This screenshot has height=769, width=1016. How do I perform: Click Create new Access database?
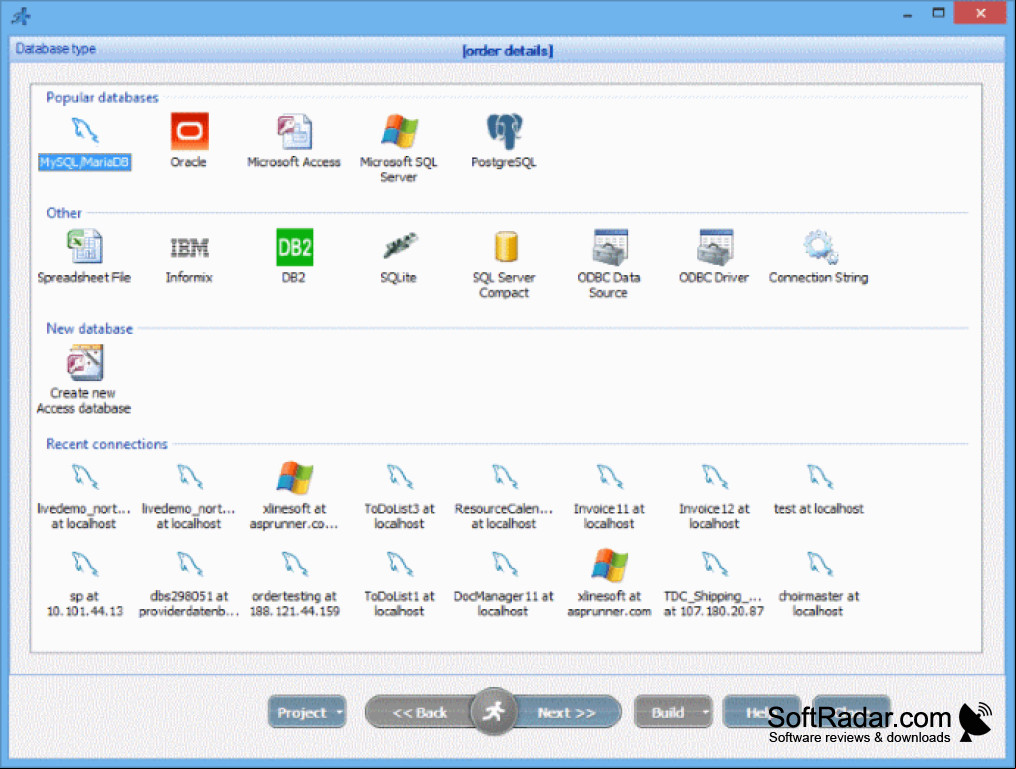[x=84, y=380]
